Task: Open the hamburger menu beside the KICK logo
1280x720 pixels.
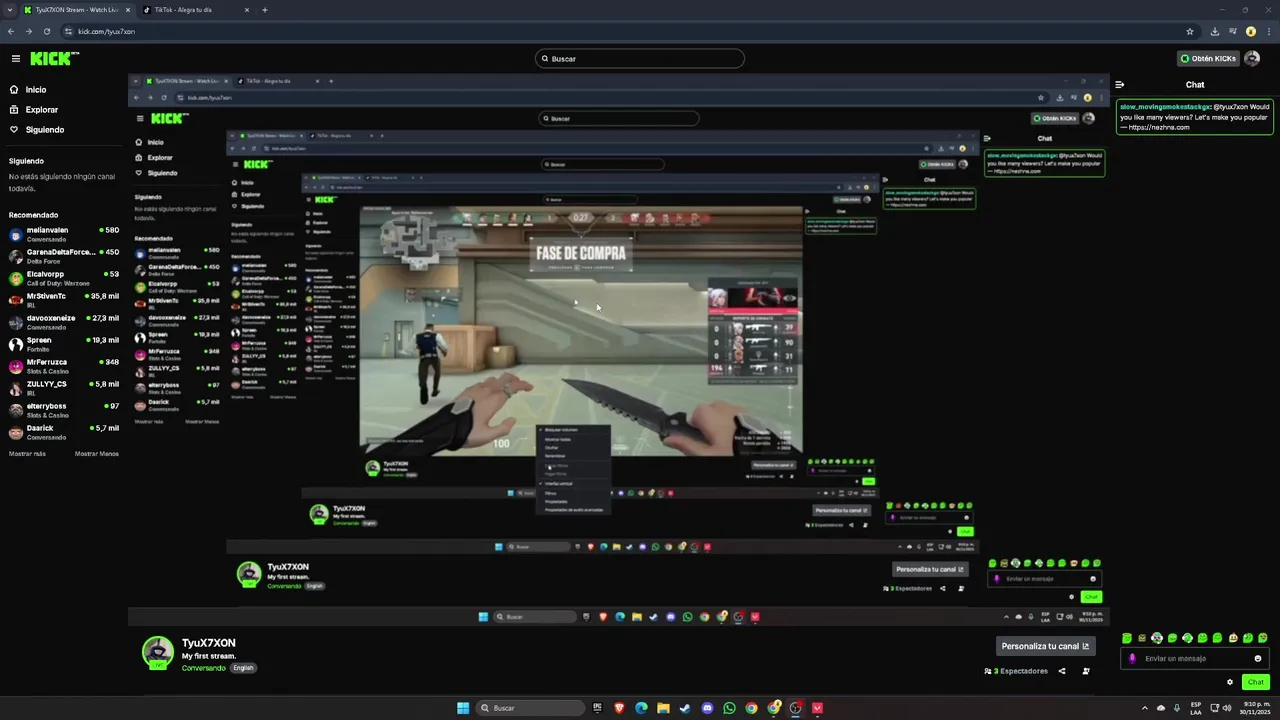Action: [16, 58]
